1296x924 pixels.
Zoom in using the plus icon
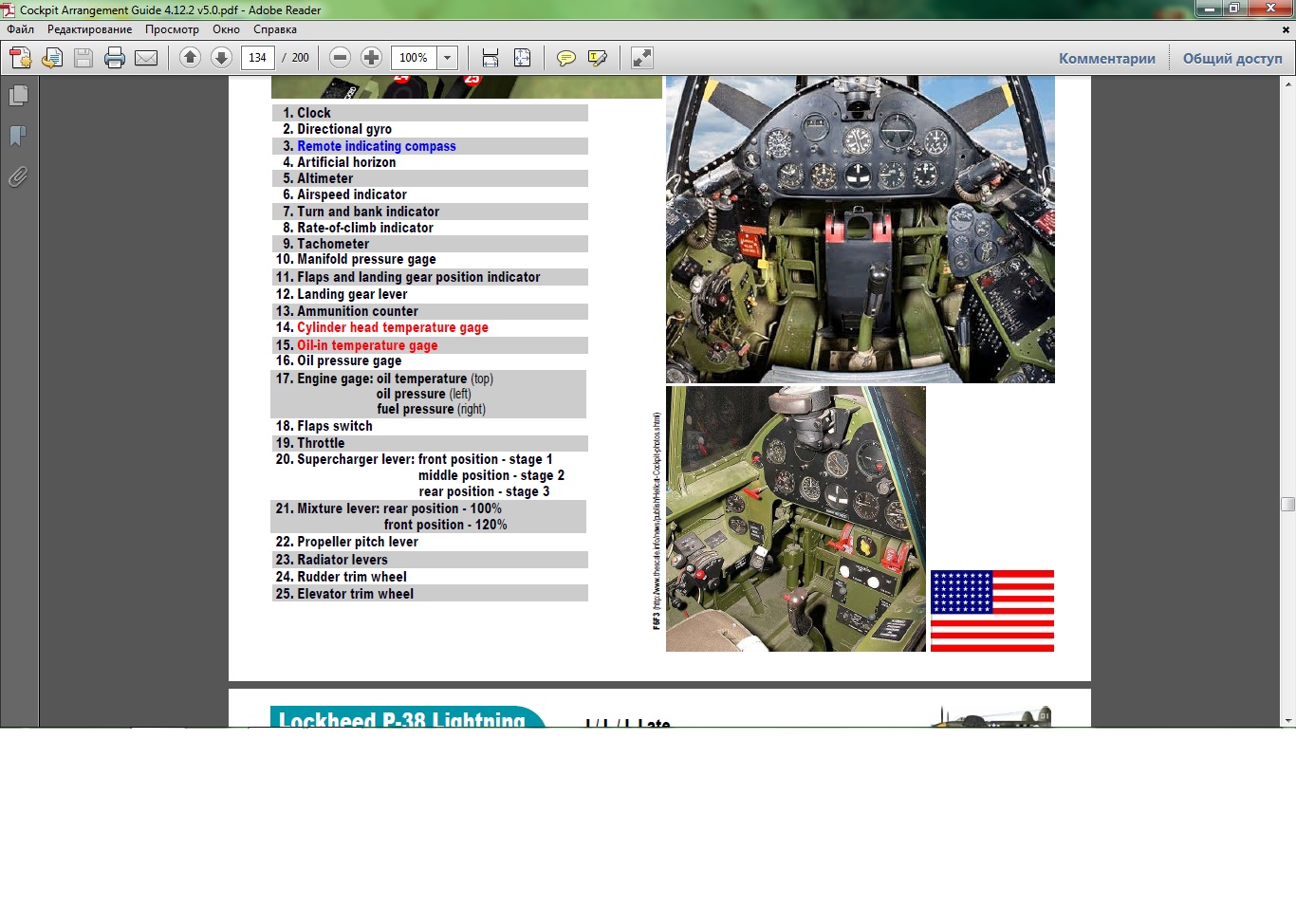[x=371, y=58]
